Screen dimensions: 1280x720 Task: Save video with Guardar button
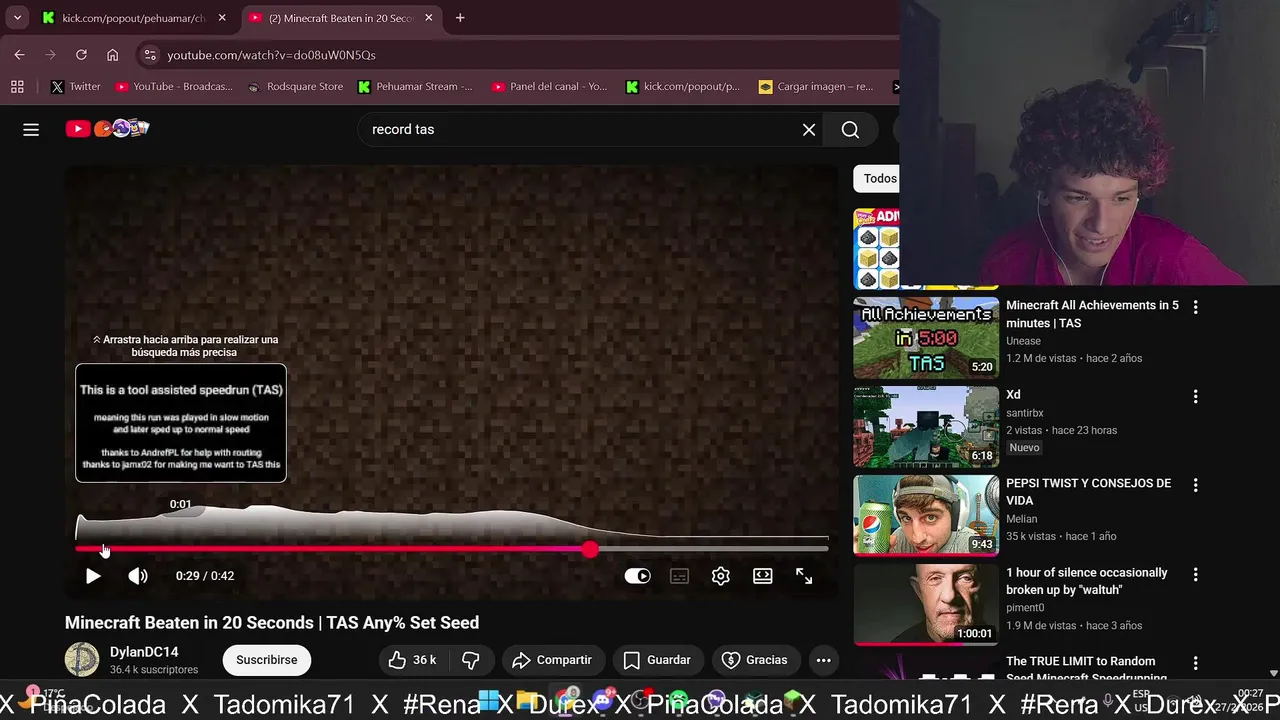(x=657, y=660)
